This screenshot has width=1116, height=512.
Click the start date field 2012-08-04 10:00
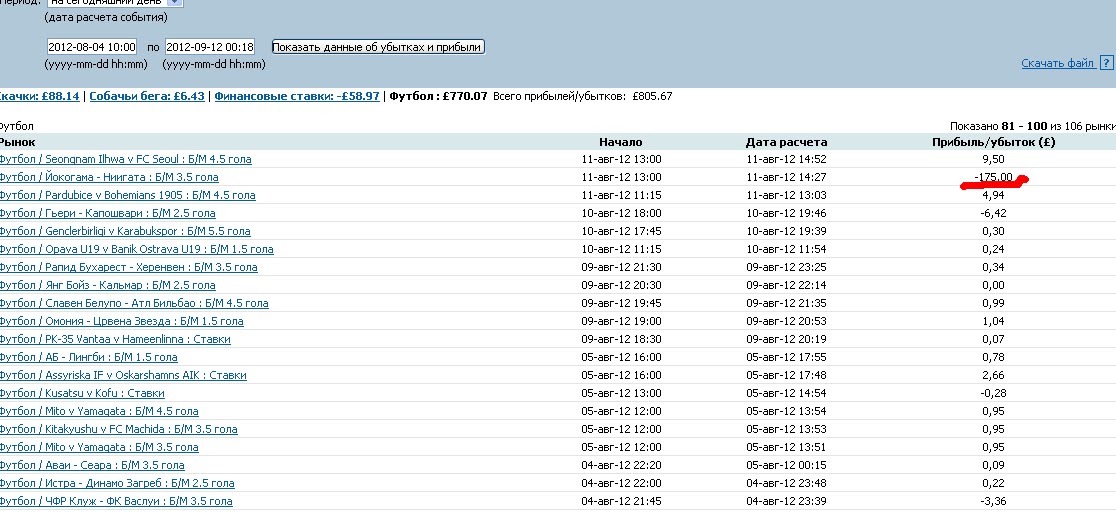coord(92,47)
